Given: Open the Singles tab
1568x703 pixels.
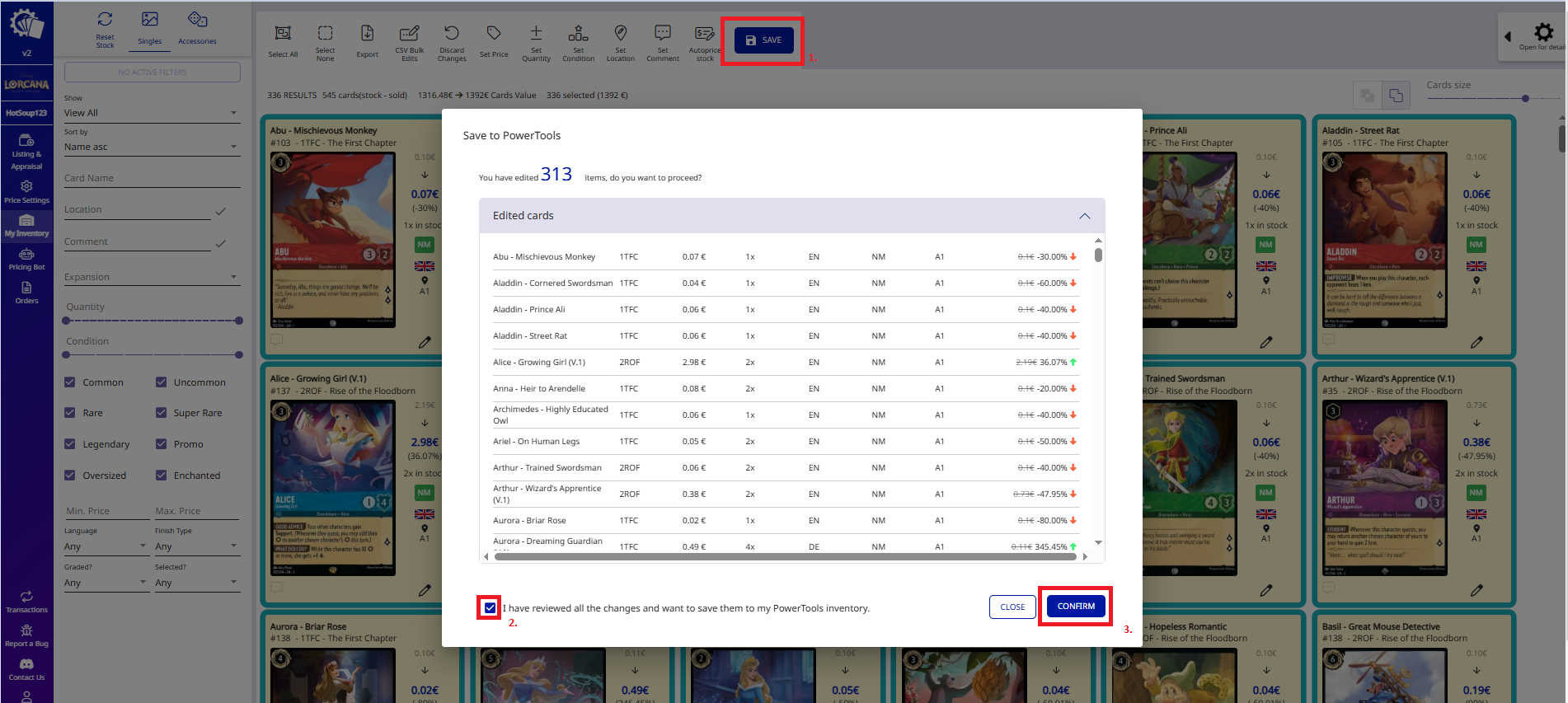Looking at the screenshot, I should tap(149, 28).
